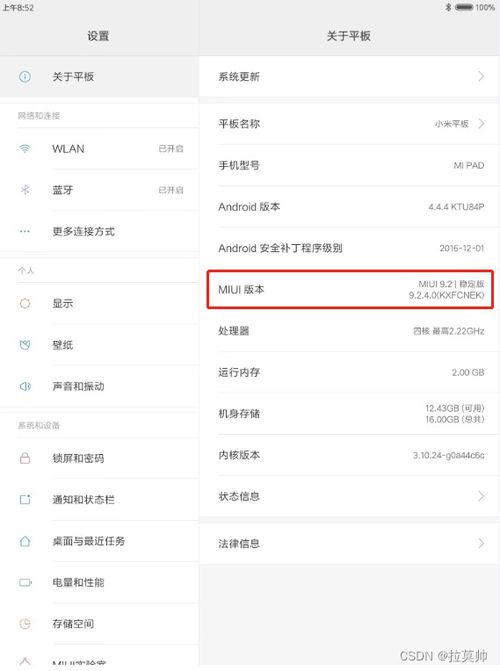
Task: Tap the 处理器 entry
Action: [349, 331]
